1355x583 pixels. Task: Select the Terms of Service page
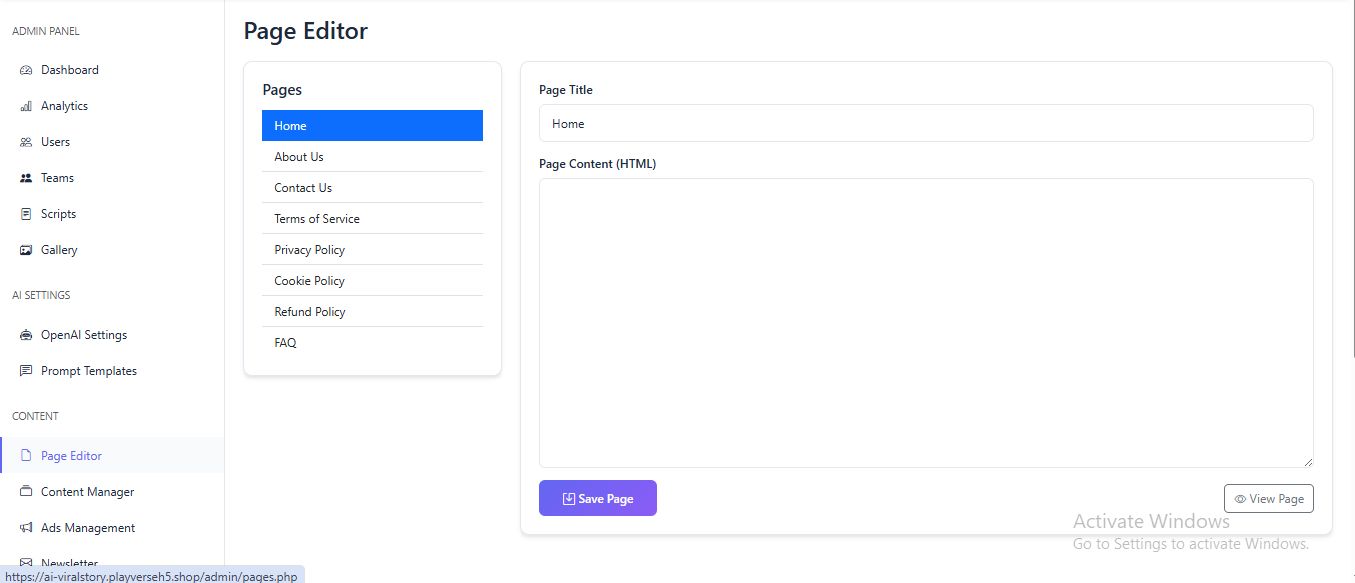[x=317, y=219]
